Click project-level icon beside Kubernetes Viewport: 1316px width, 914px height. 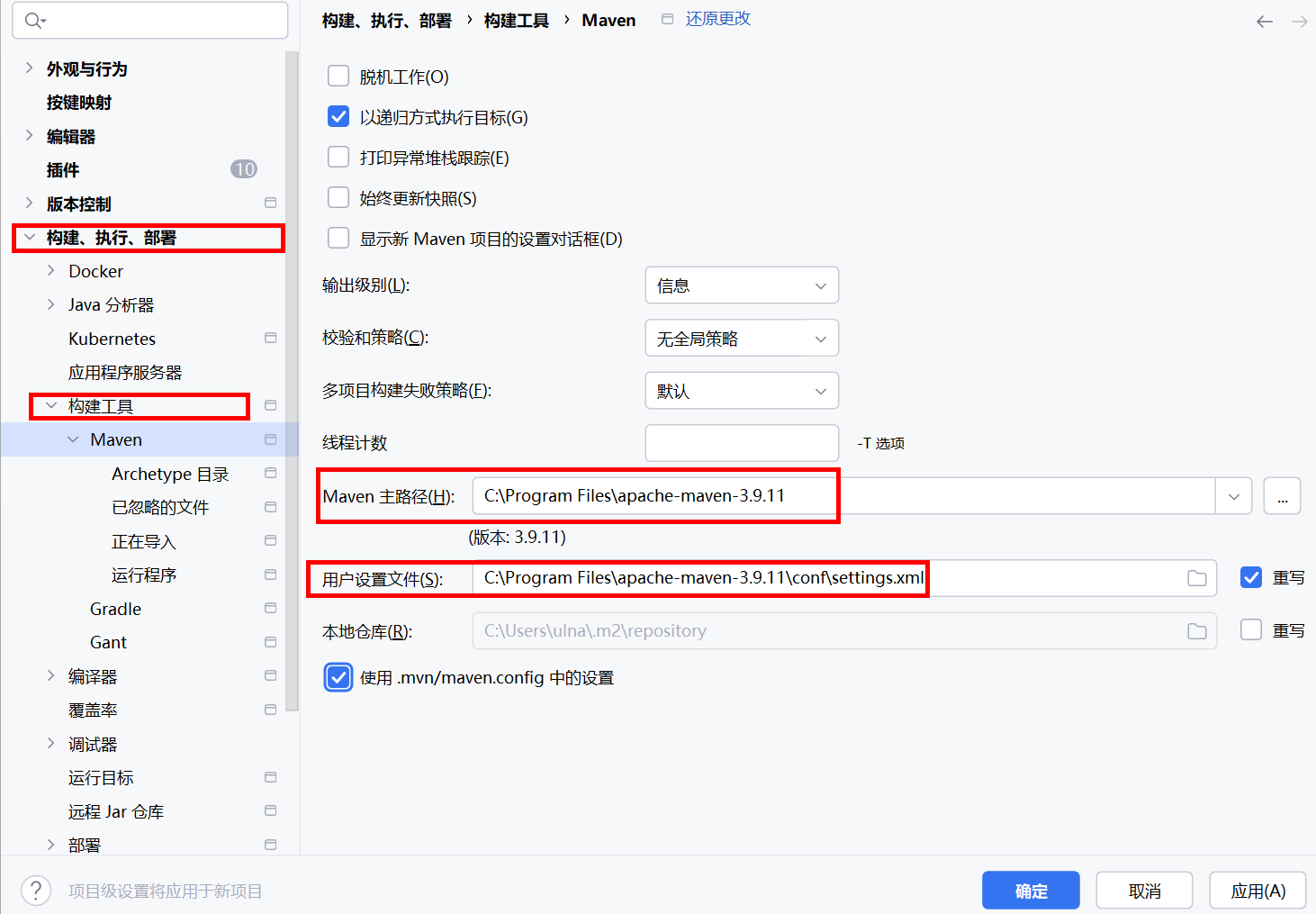(x=270, y=339)
